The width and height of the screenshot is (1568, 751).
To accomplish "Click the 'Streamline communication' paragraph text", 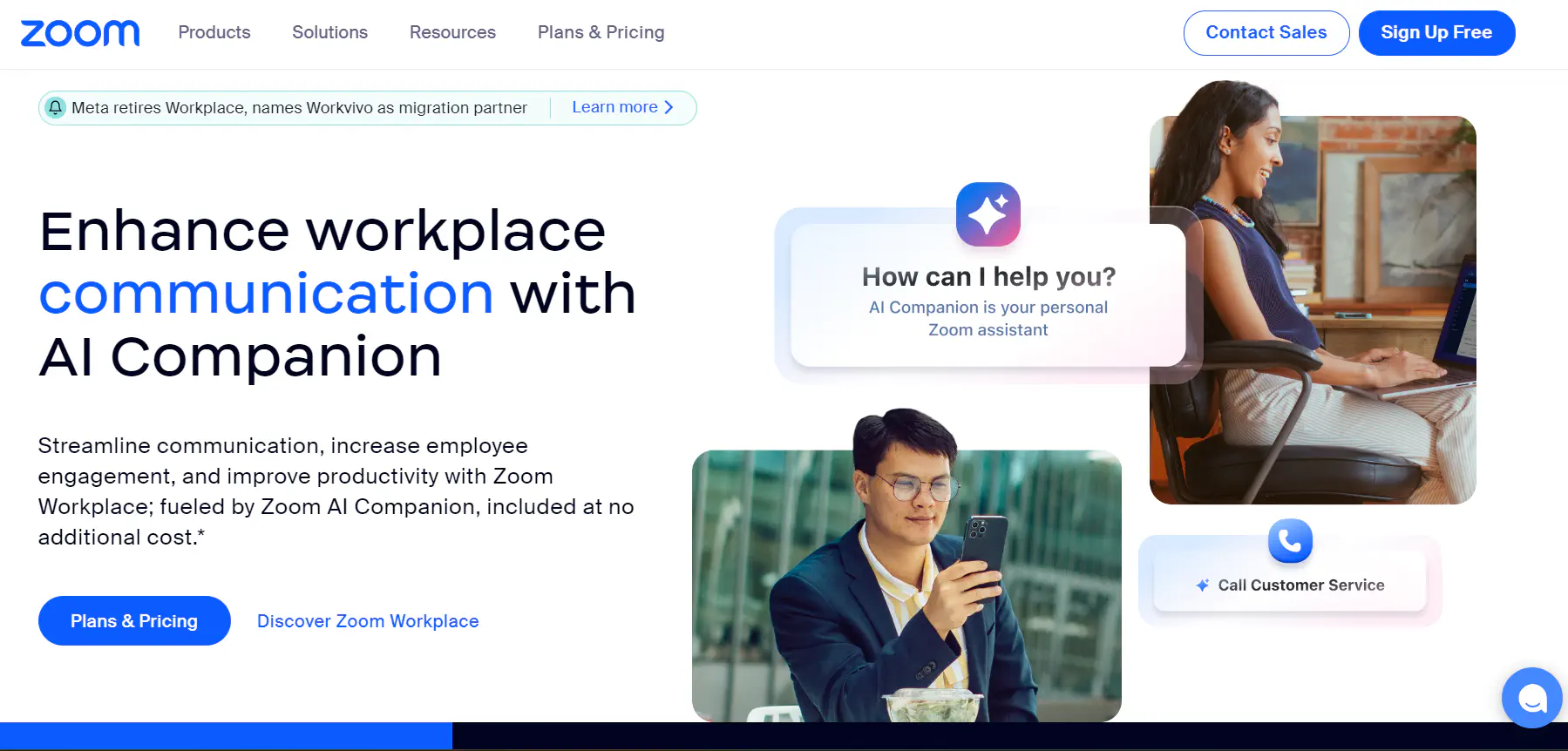I will click(x=336, y=491).
